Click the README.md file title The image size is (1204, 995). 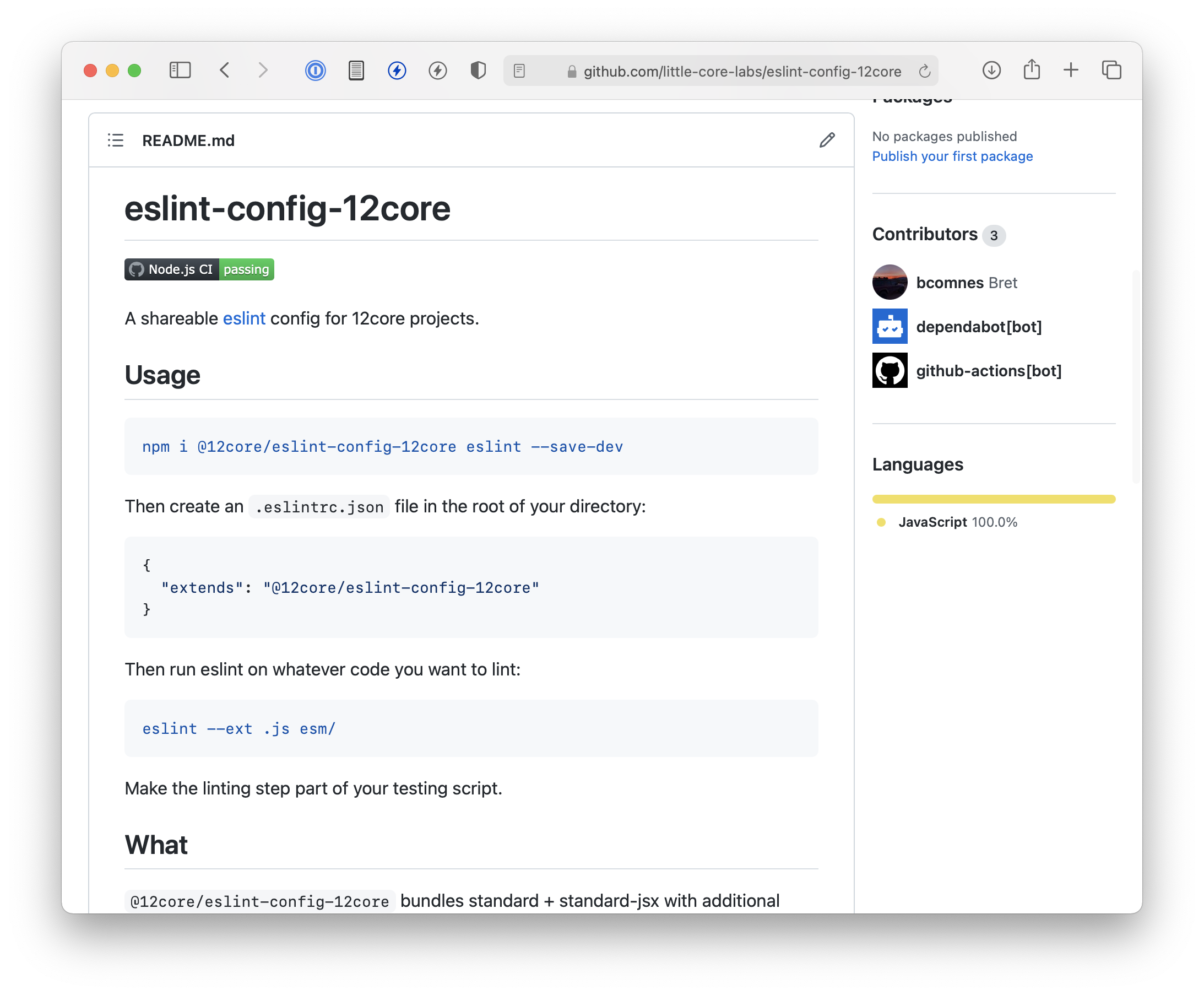(x=188, y=140)
